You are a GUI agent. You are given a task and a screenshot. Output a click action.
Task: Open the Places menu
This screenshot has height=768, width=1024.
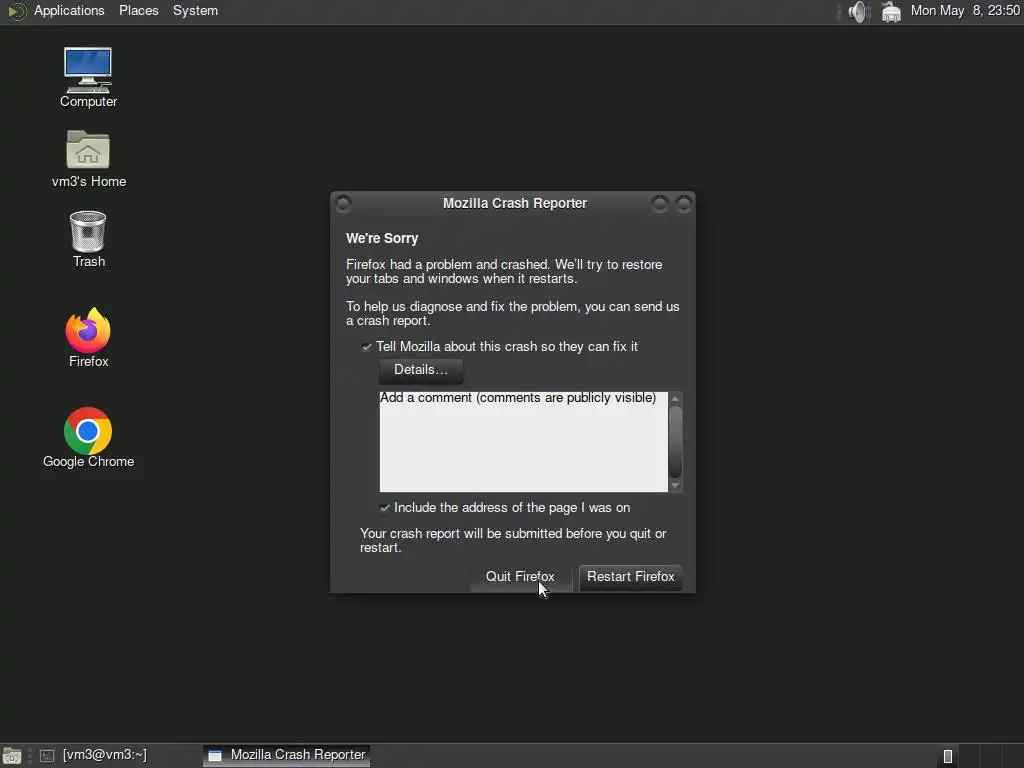(138, 11)
